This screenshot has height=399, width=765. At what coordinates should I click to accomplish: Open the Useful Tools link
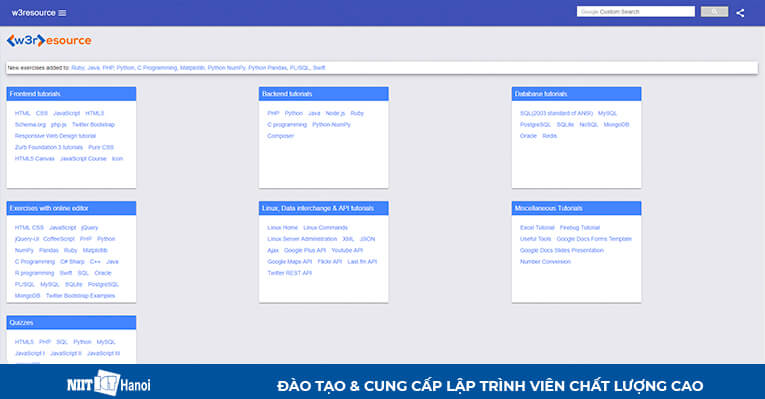pos(536,239)
